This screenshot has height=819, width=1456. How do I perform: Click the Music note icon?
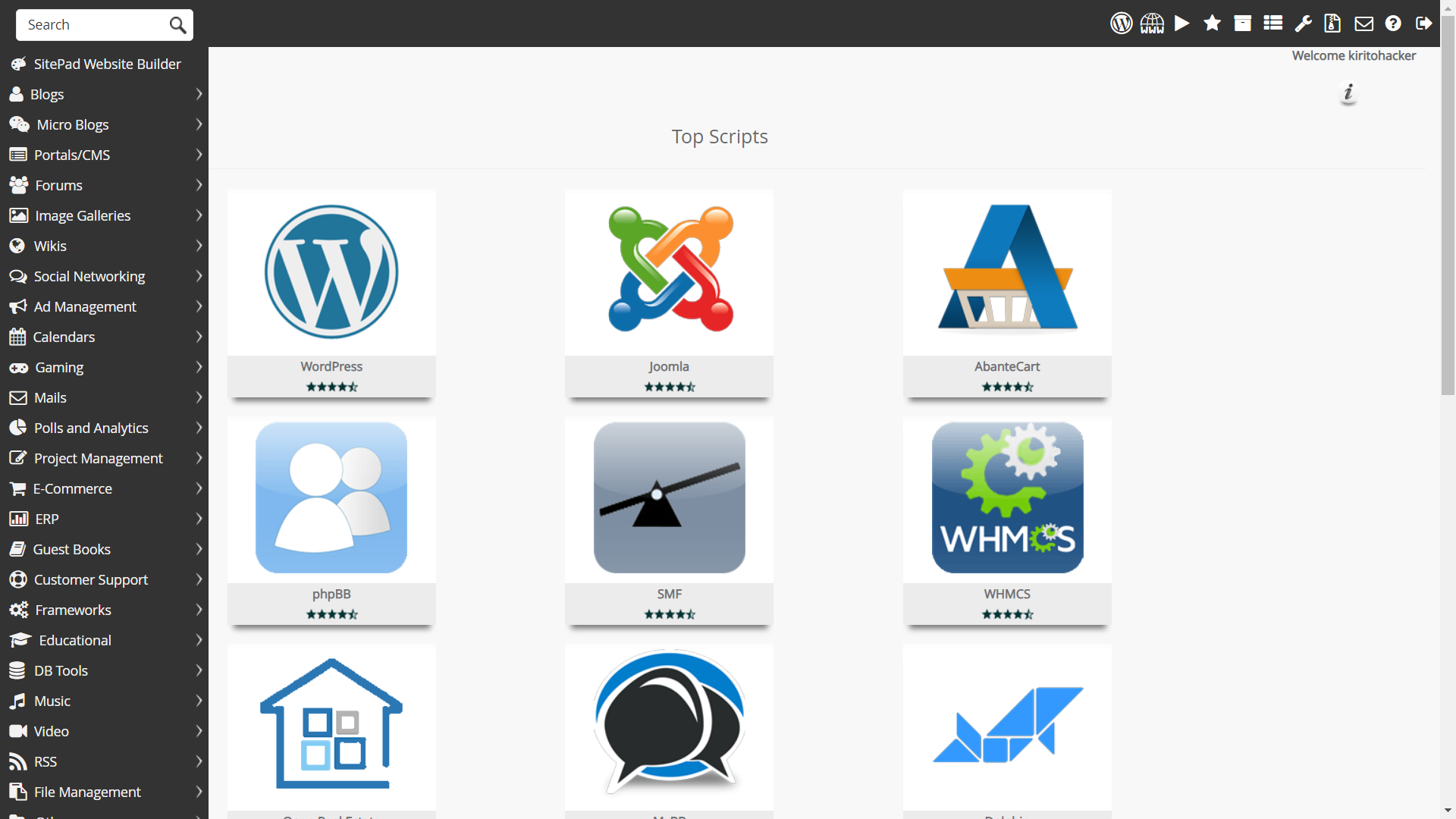[x=17, y=701]
